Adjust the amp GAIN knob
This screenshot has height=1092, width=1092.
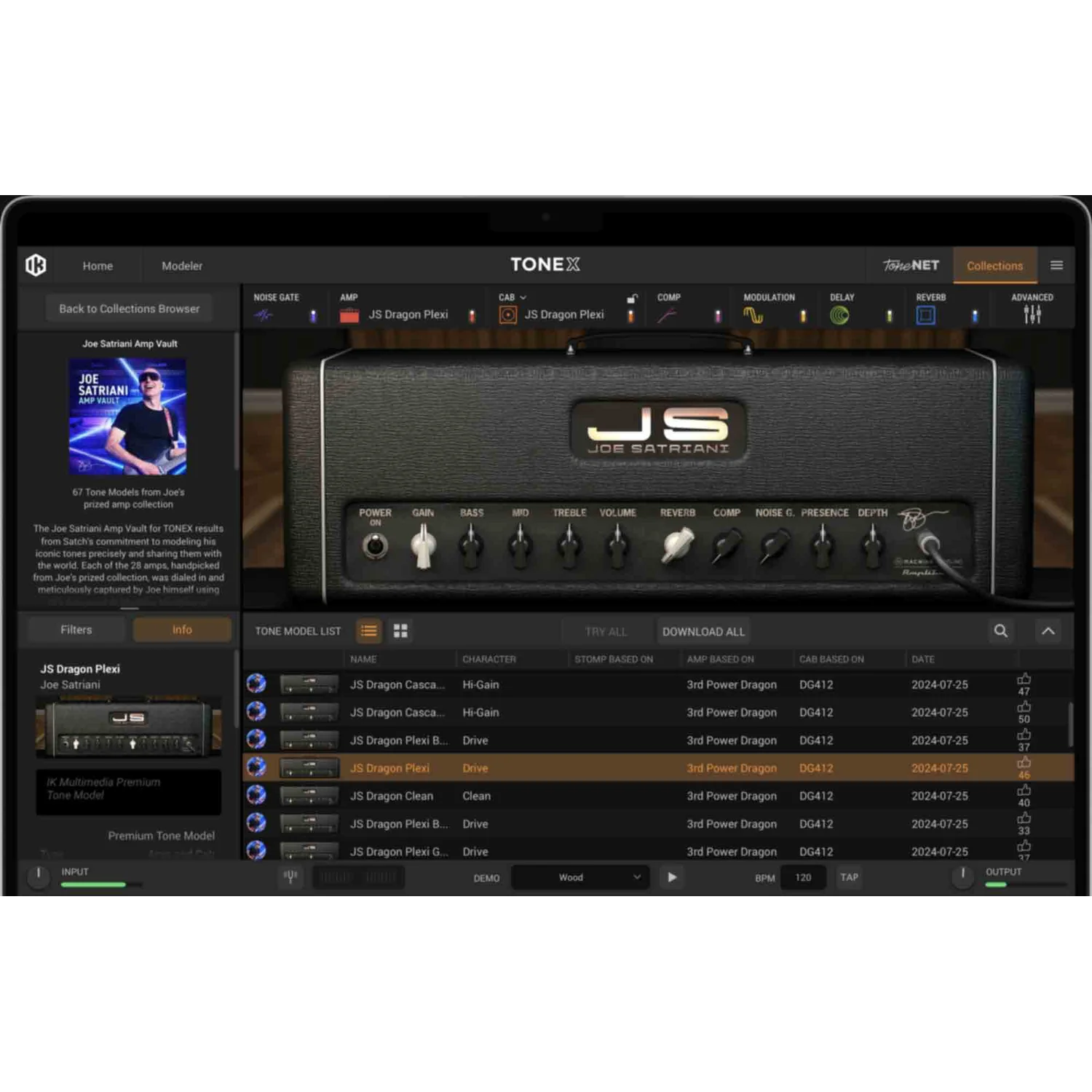(423, 546)
